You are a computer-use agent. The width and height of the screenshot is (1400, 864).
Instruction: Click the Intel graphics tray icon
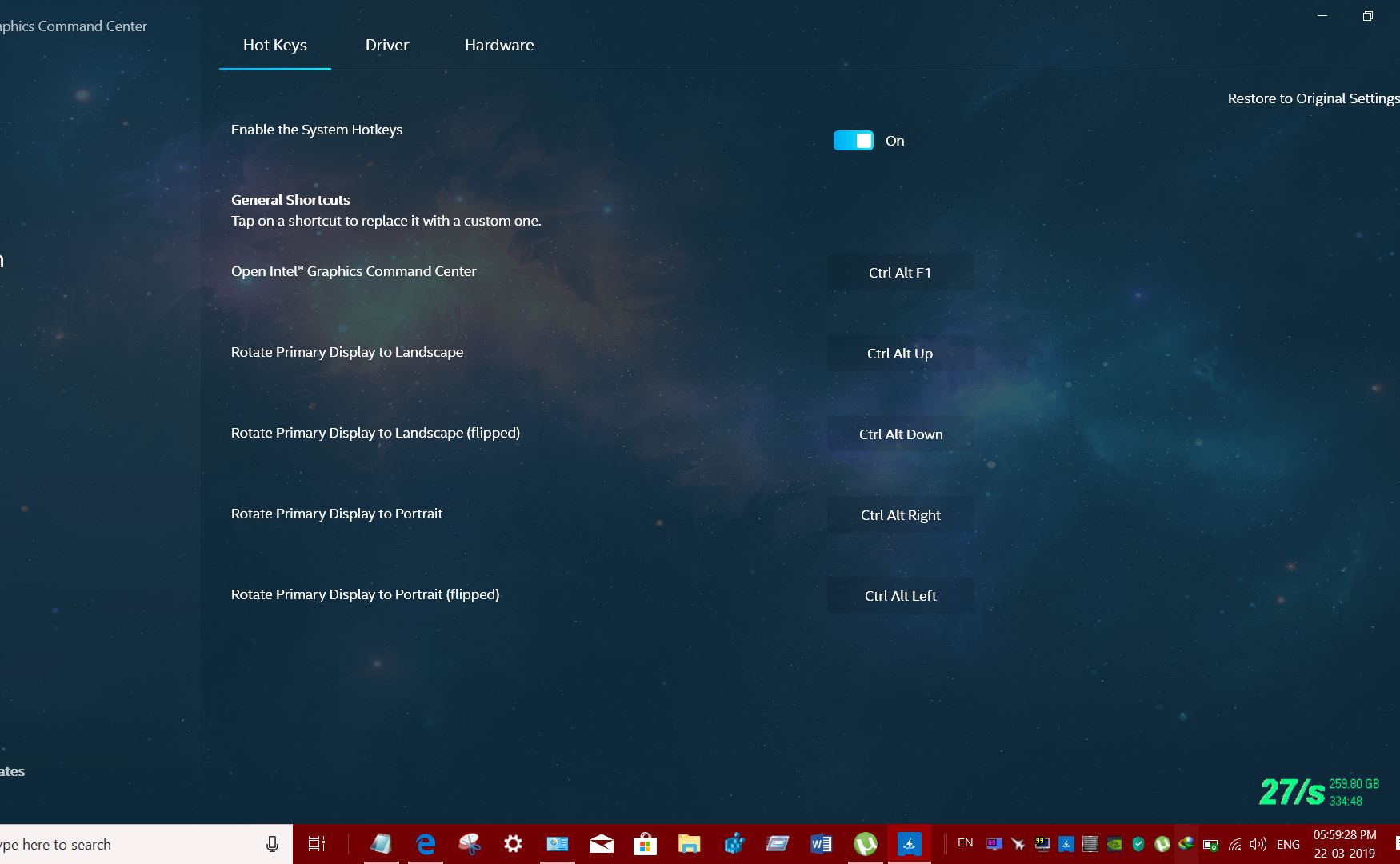click(x=1066, y=844)
